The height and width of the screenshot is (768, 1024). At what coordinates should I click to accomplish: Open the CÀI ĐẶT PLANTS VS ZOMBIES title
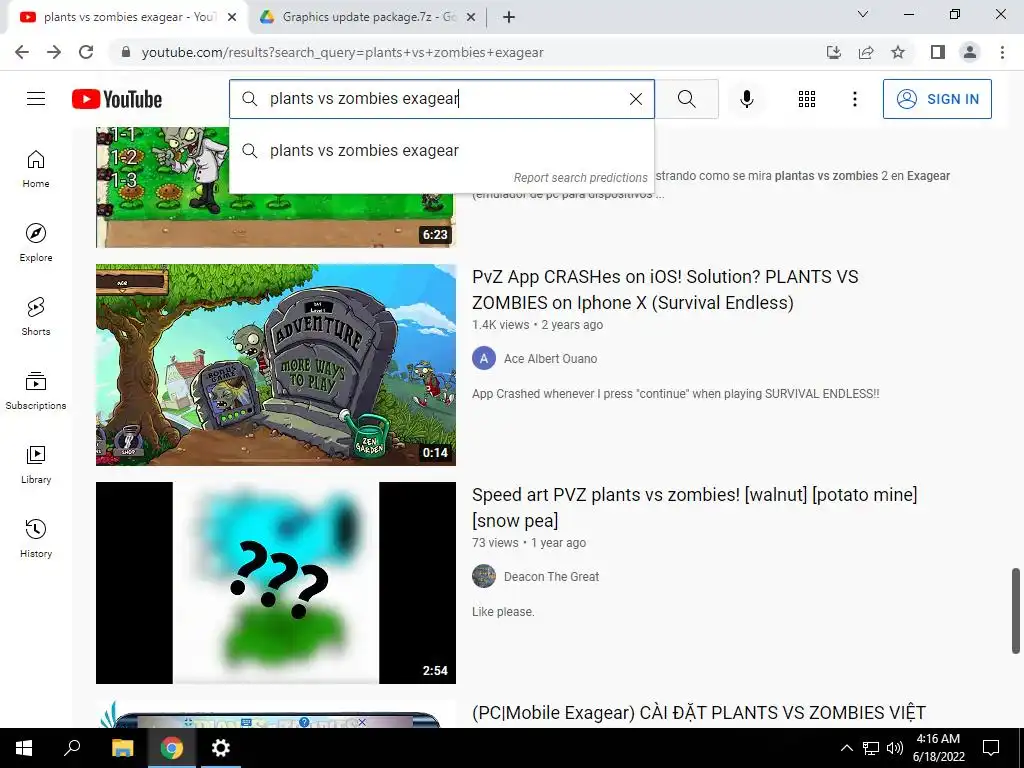click(x=699, y=712)
